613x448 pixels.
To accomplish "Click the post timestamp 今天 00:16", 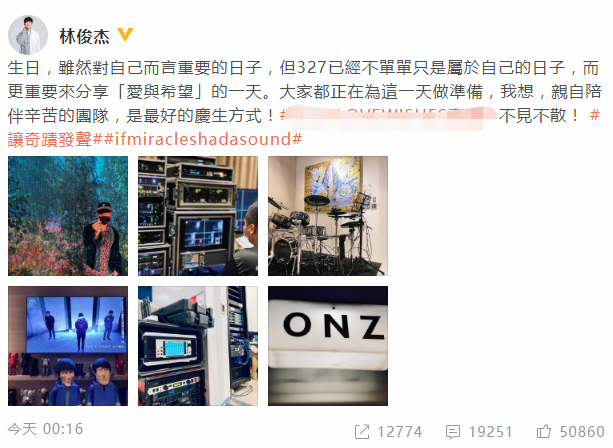I will (x=45, y=429).
